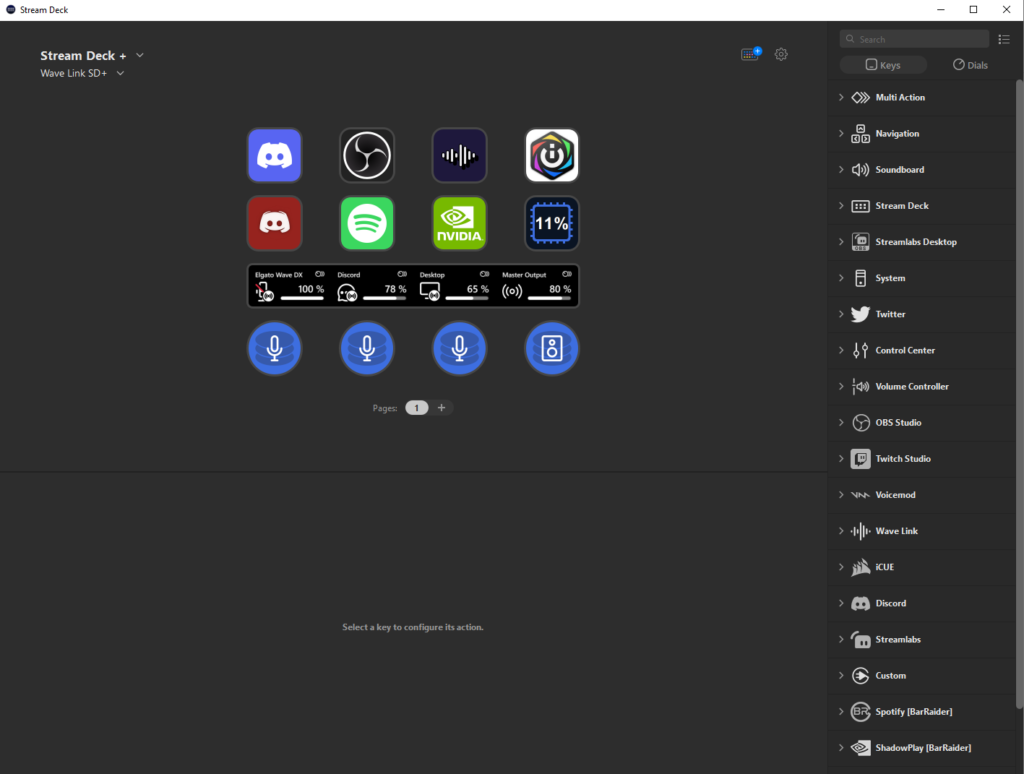Click the speaker dial for Master Output
Screen dimensions: 1024x774
point(552,348)
